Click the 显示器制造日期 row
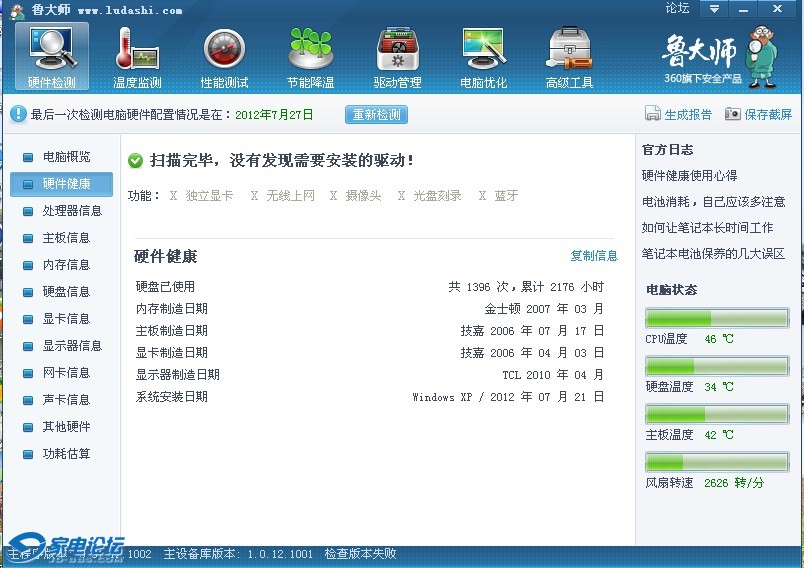Image resolution: width=804 pixels, height=568 pixels. coord(370,375)
